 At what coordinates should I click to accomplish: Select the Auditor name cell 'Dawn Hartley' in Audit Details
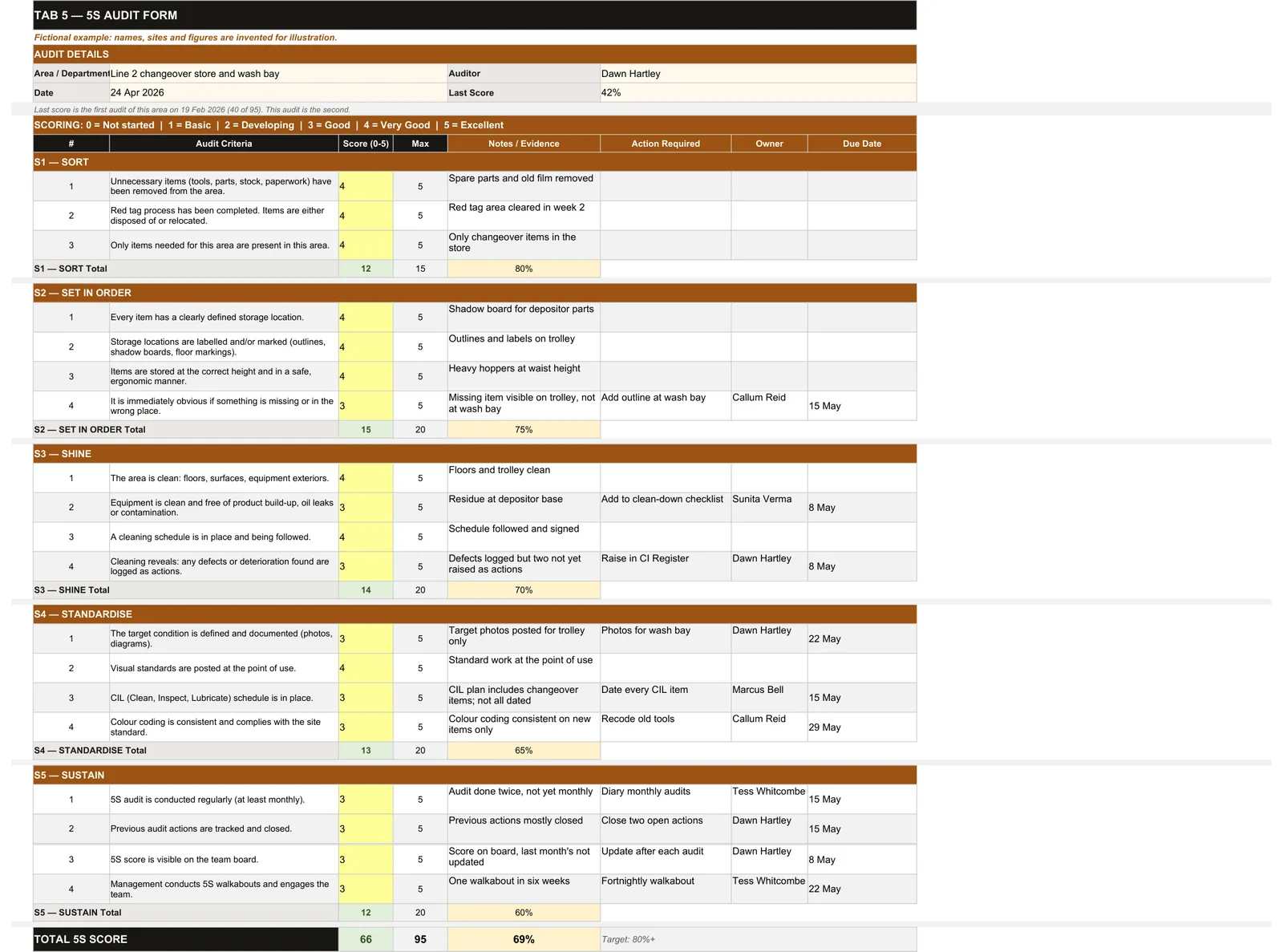758,74
